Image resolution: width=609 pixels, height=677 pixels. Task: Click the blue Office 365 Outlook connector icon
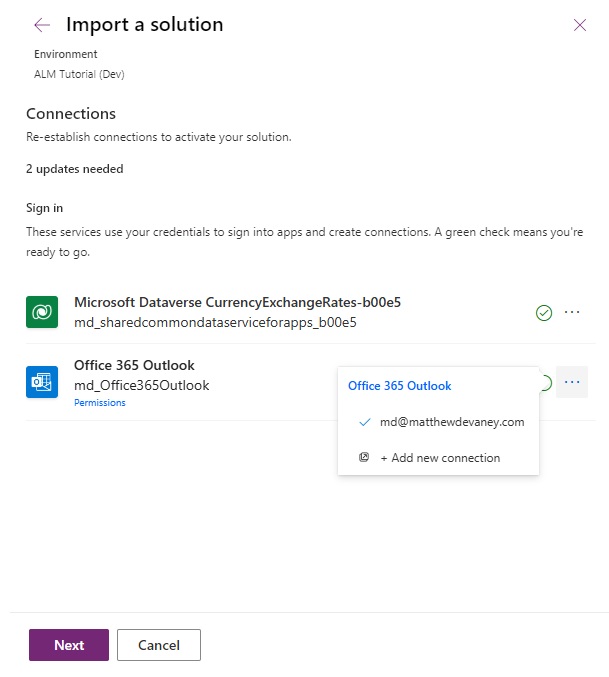click(42, 382)
